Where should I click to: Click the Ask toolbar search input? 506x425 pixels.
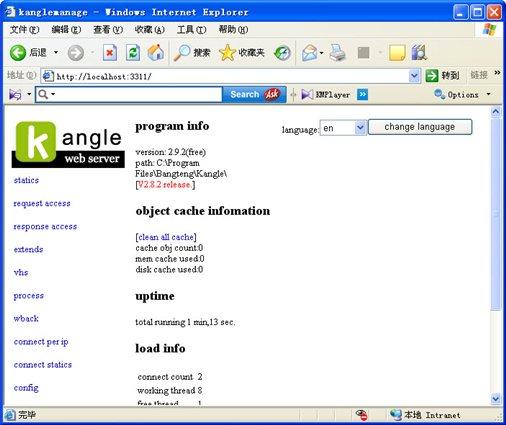pyautogui.click(x=129, y=94)
